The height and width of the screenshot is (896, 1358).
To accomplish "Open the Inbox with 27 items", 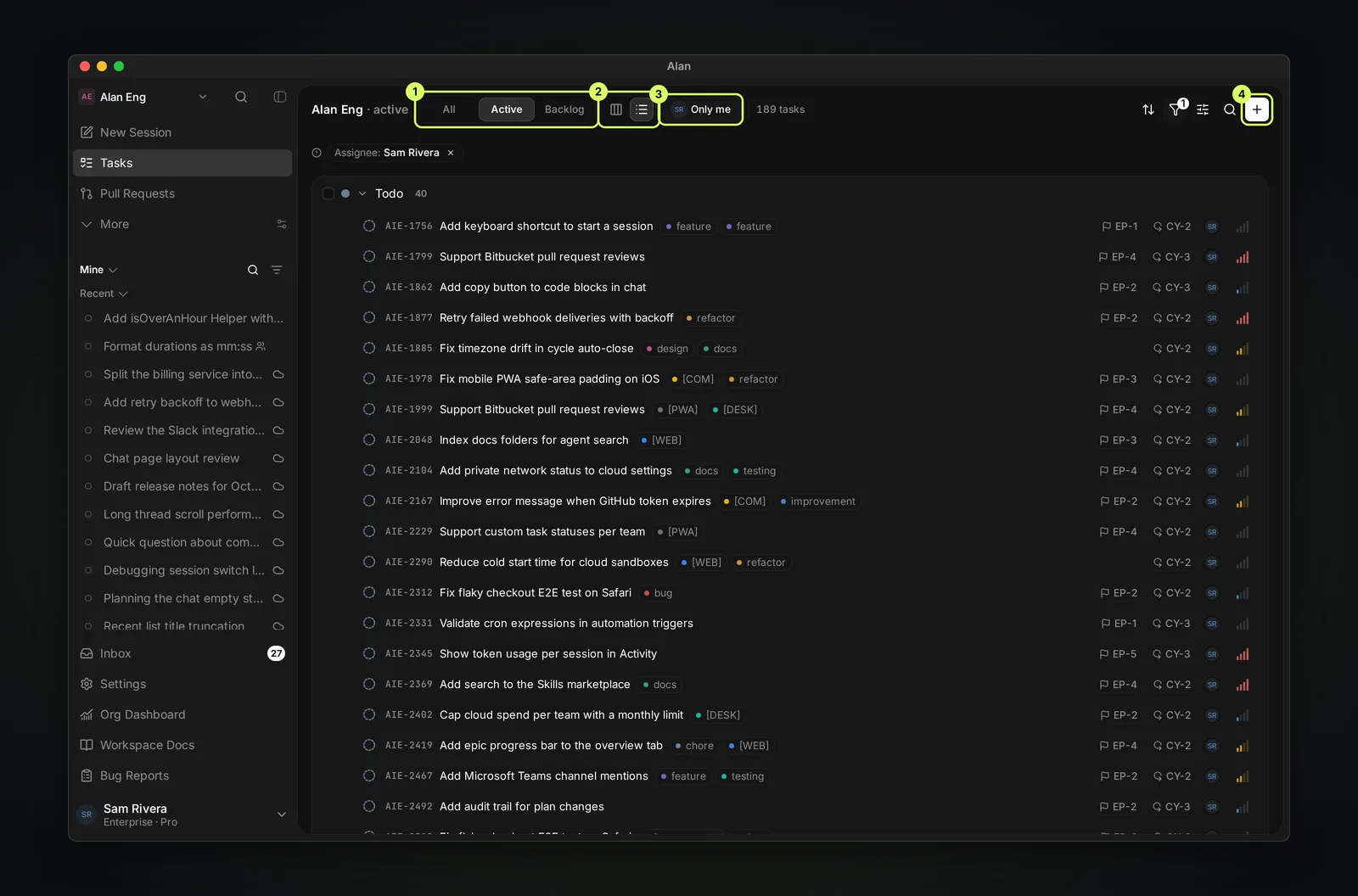I will point(182,653).
